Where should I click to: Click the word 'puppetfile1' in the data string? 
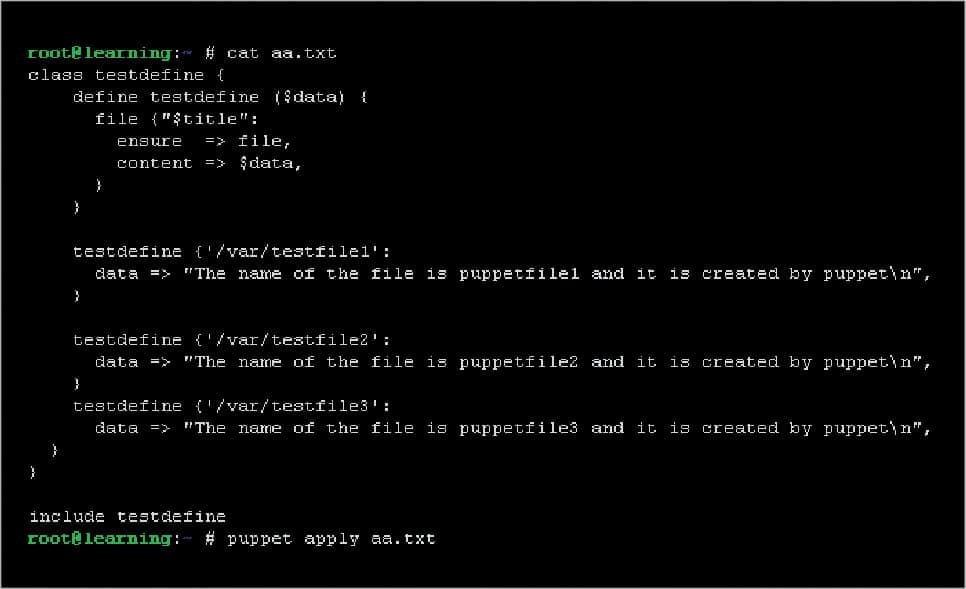point(519,274)
